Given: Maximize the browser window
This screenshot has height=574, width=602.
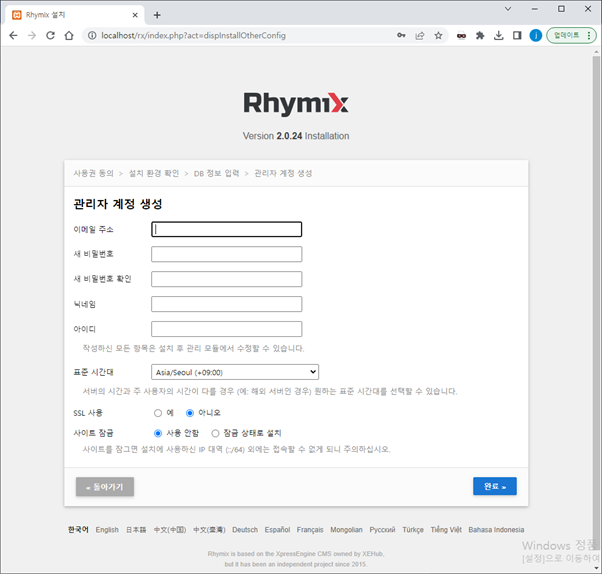Looking at the screenshot, I should pyautogui.click(x=561, y=9).
